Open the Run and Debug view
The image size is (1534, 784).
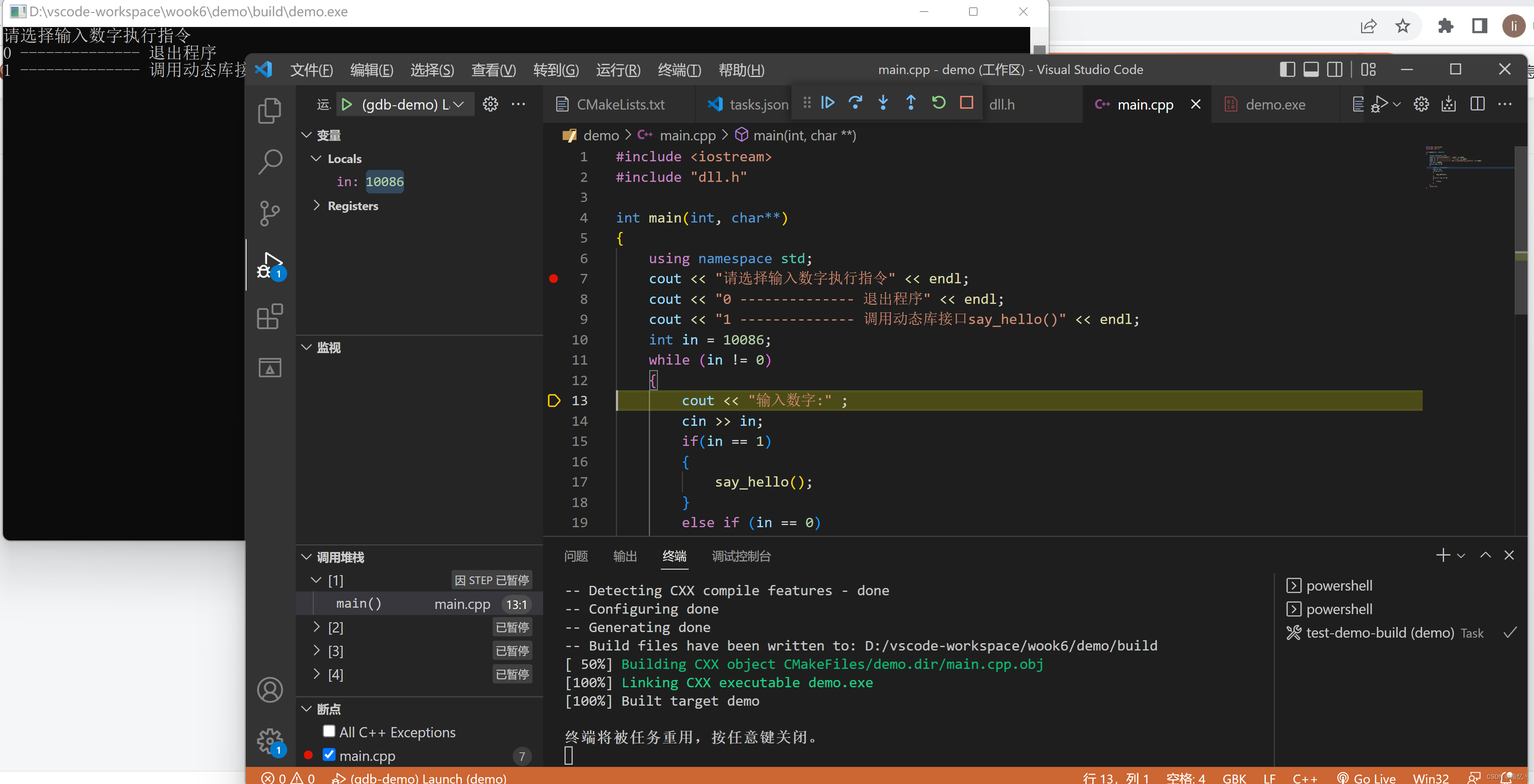270,265
